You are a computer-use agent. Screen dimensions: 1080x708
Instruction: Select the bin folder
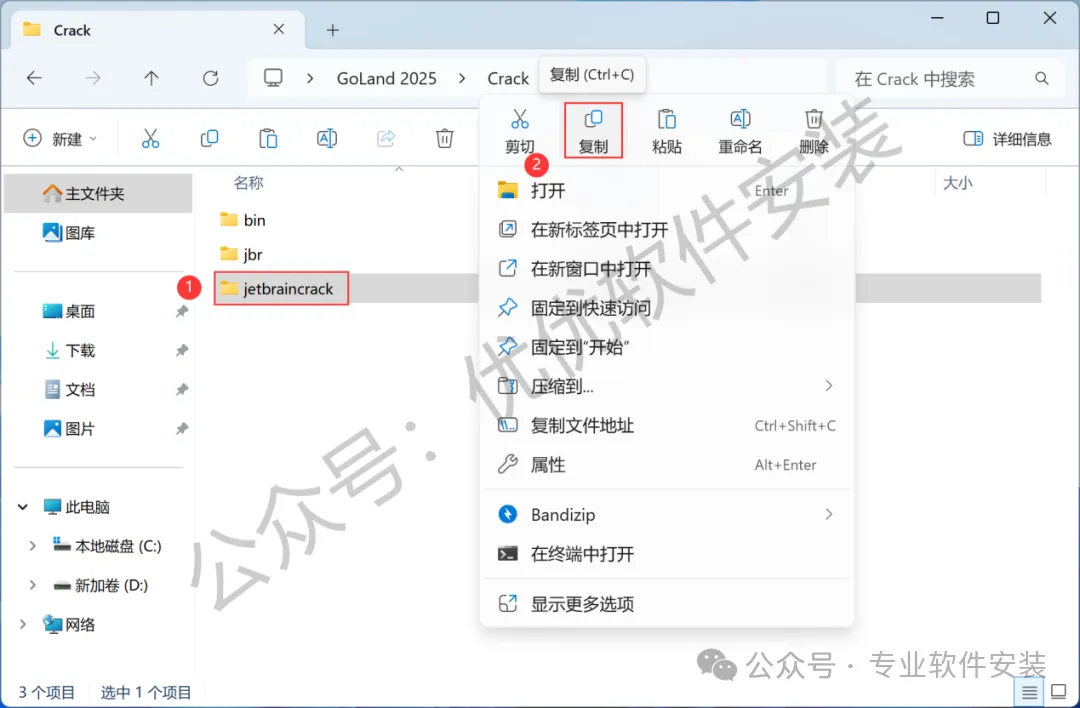pos(242,220)
